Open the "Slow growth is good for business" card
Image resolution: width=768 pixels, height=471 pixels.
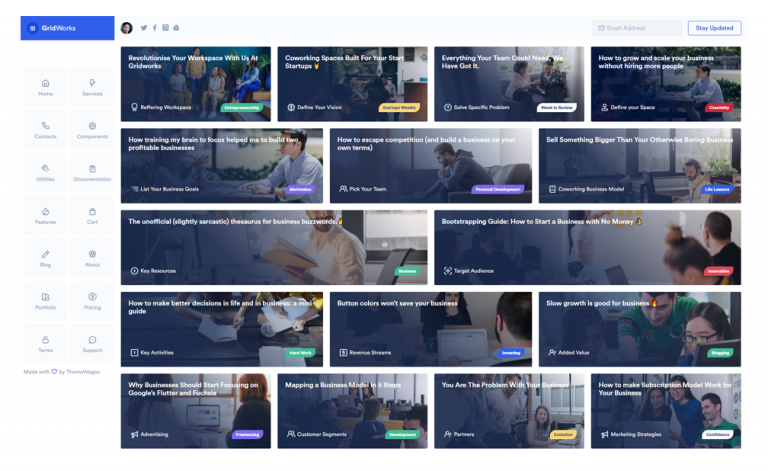(640, 329)
